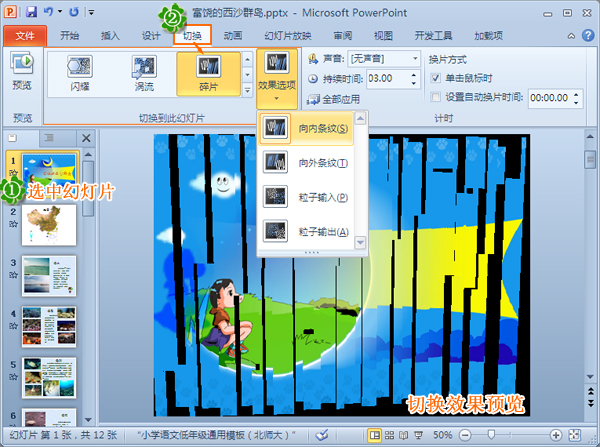The image size is (600, 447).
Task: Switch to the 开始 ribbon tab
Action: pos(70,36)
